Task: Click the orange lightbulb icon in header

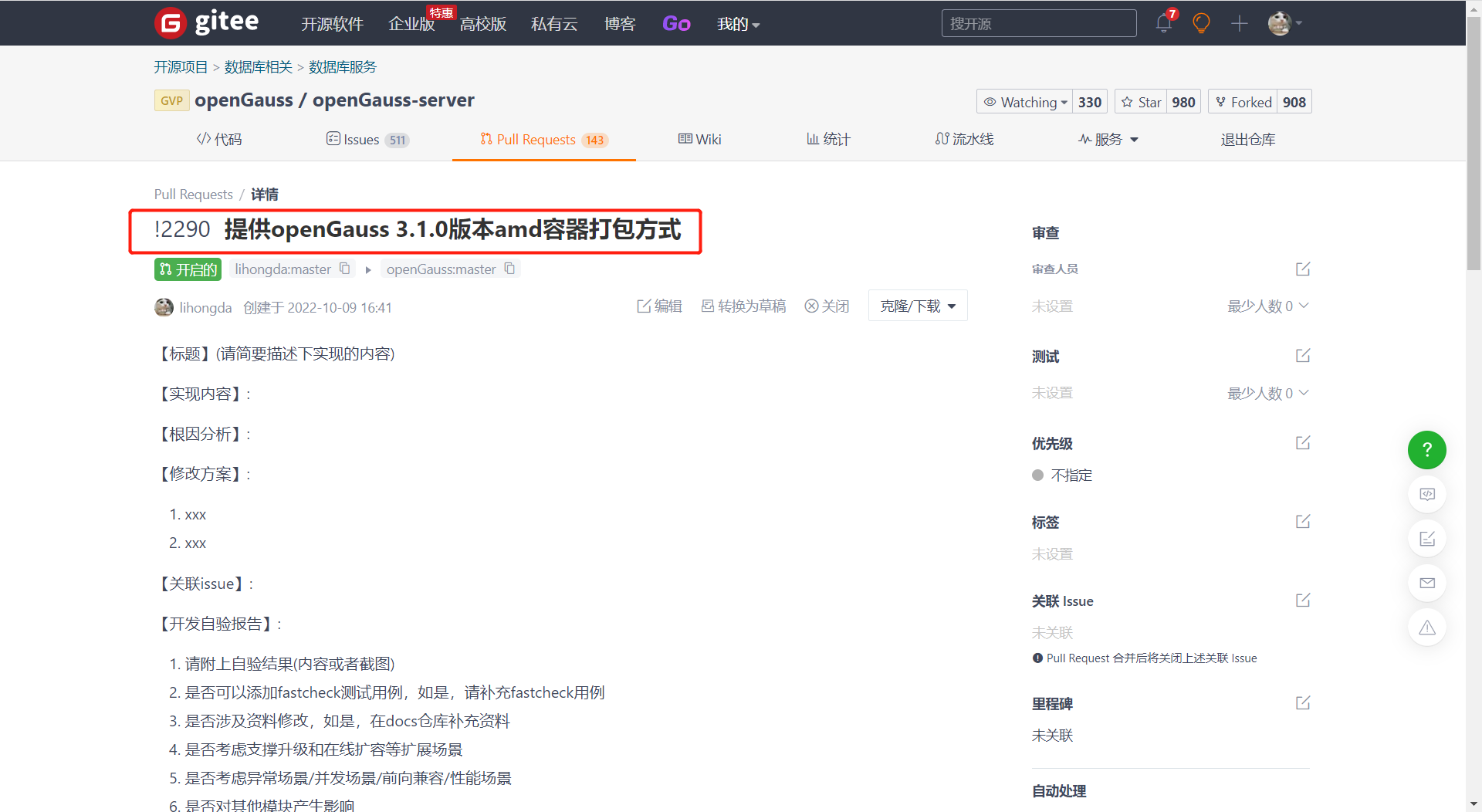Action: 1201,23
